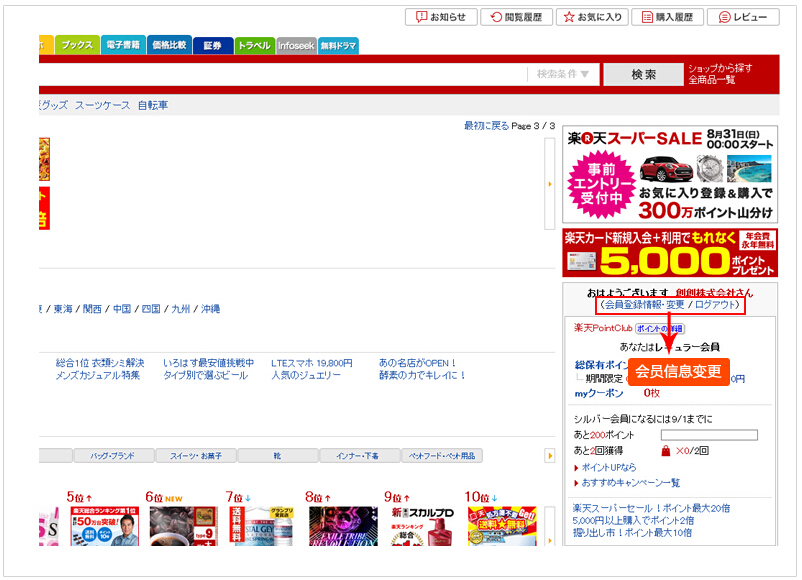802x580 pixels.
Task: Select the 電子書籍 tab
Action: [x=122, y=45]
